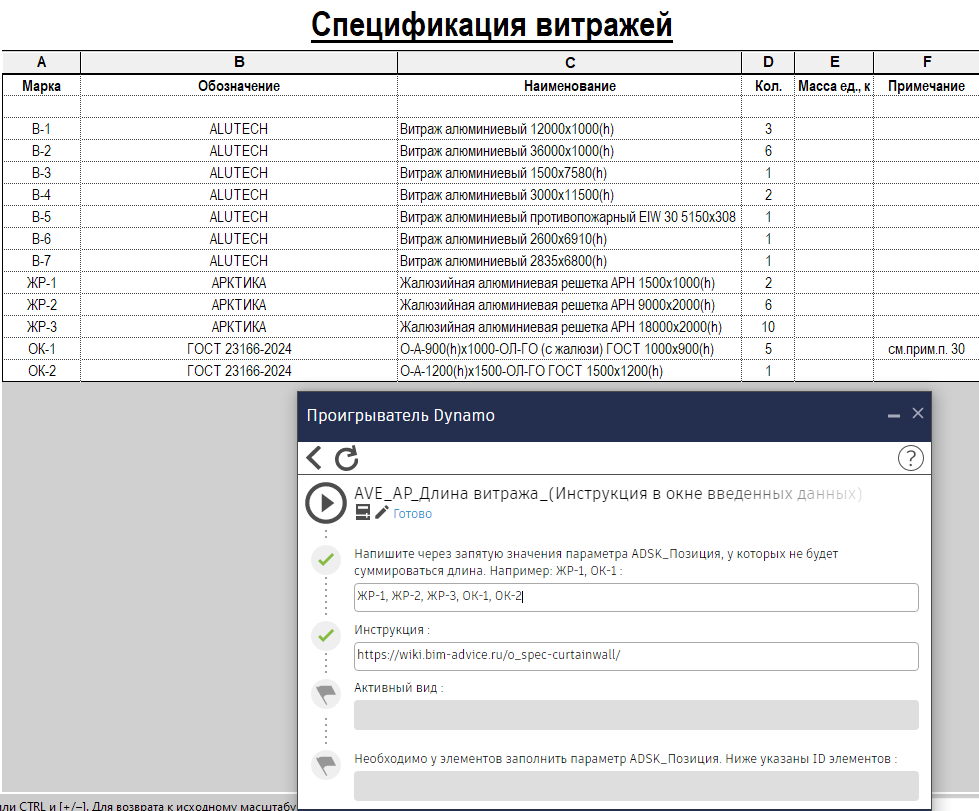Click the flag icon beside ADSK_Позиция element IDs
Image resolution: width=979 pixels, height=811 pixels.
pyautogui.click(x=326, y=765)
